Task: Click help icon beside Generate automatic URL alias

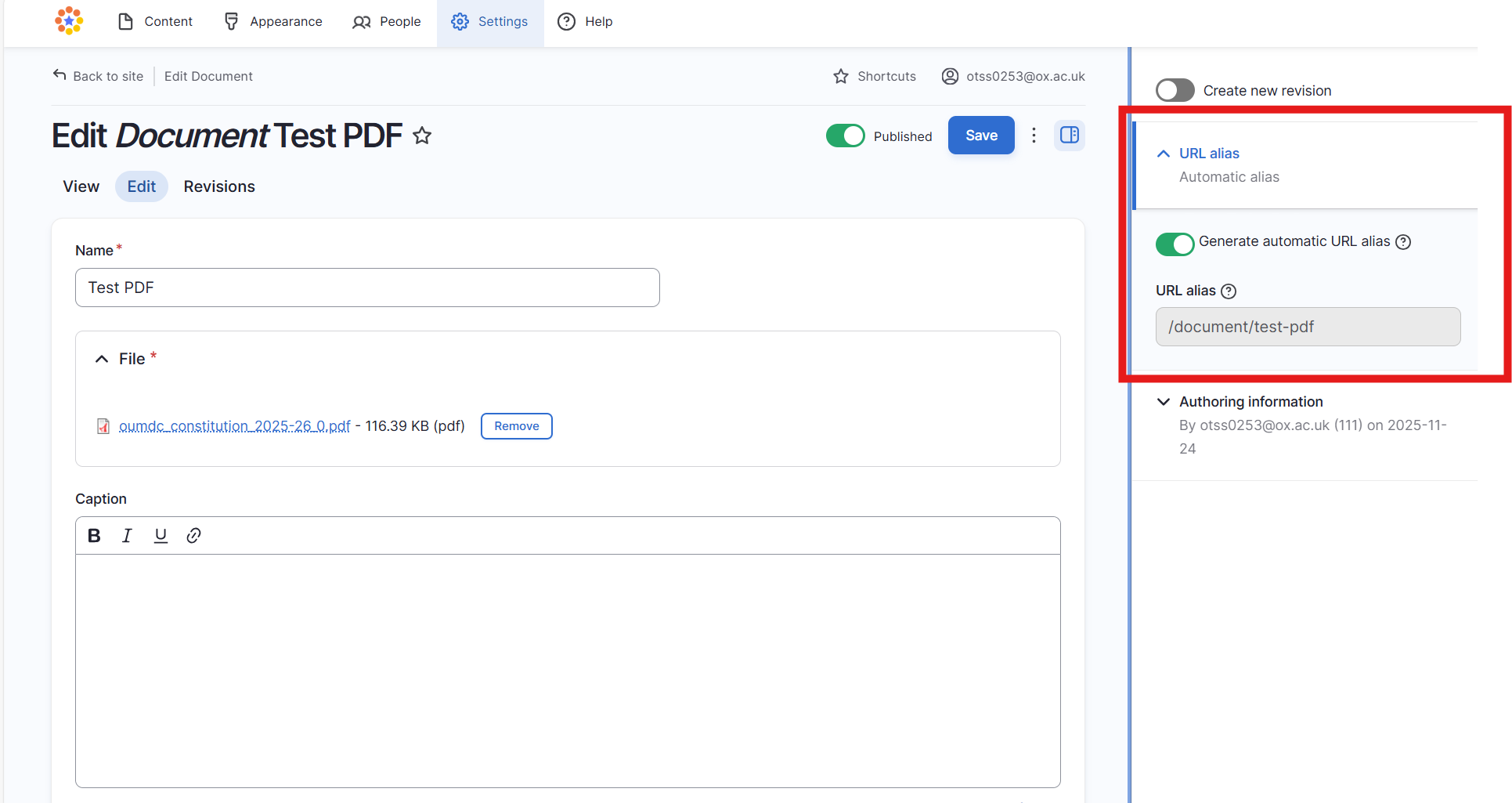Action: click(x=1403, y=242)
